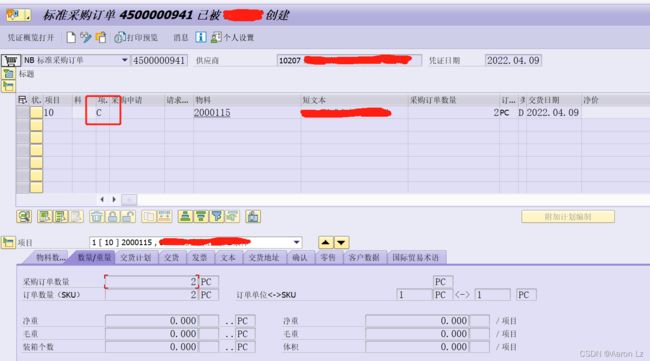Go to the previous item with the up arrow
Image resolution: width=650 pixels, height=361 pixels.
326,242
